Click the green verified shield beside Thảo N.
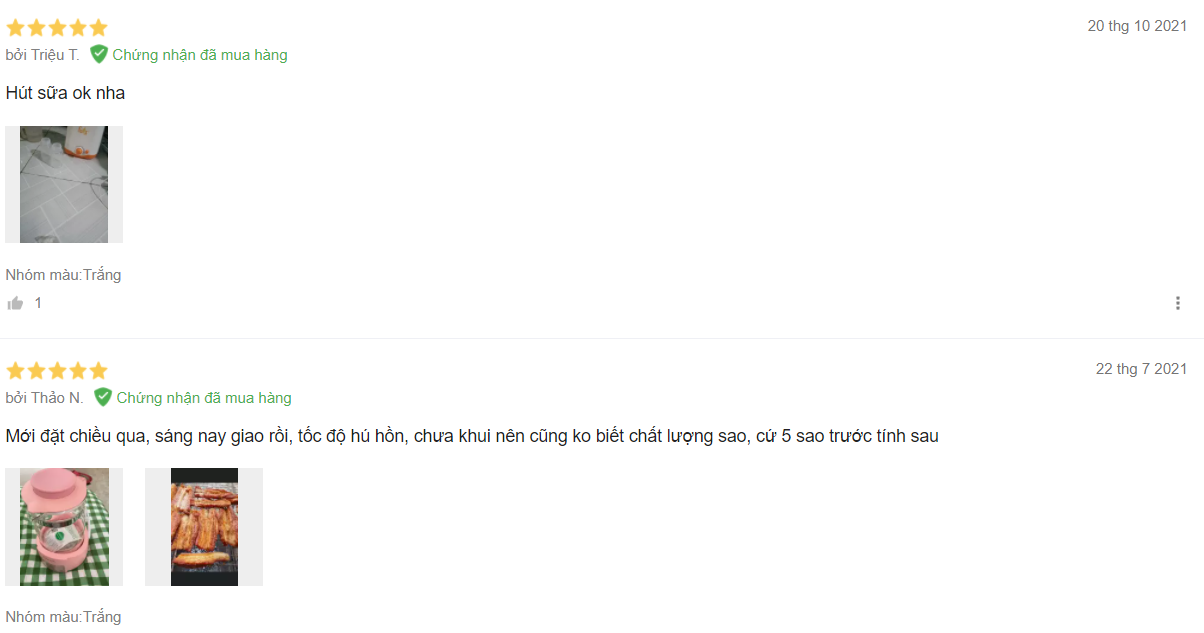Viewport: 1204px width, 633px height. coord(102,397)
